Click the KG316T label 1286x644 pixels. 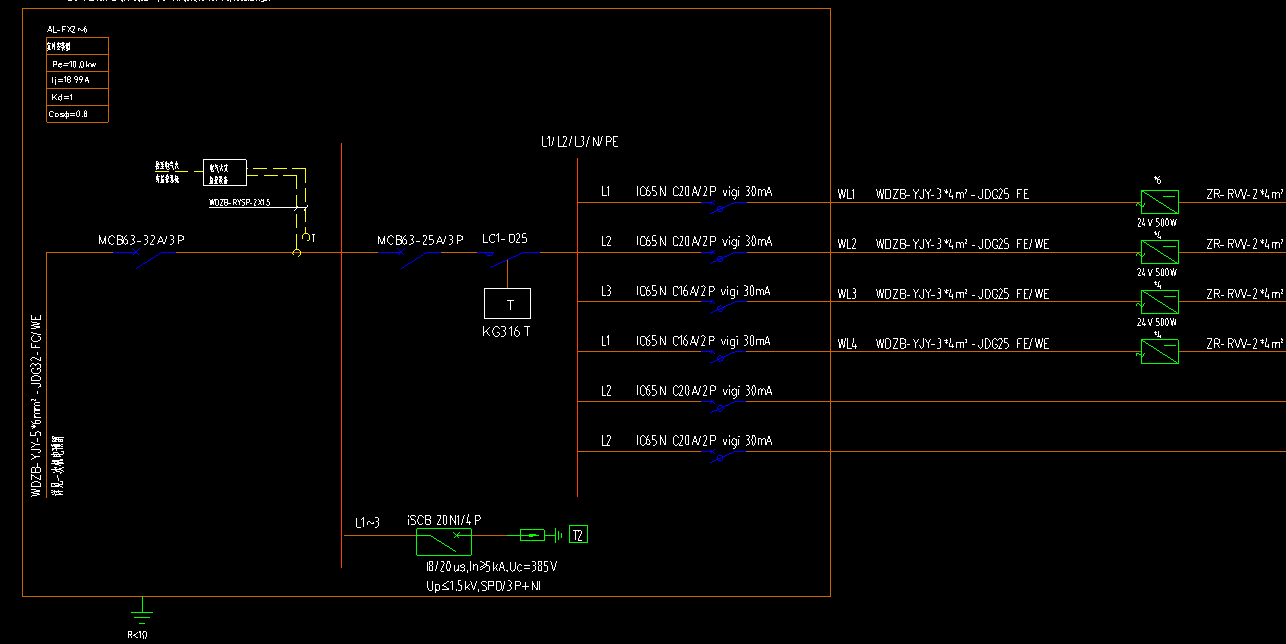point(506,331)
